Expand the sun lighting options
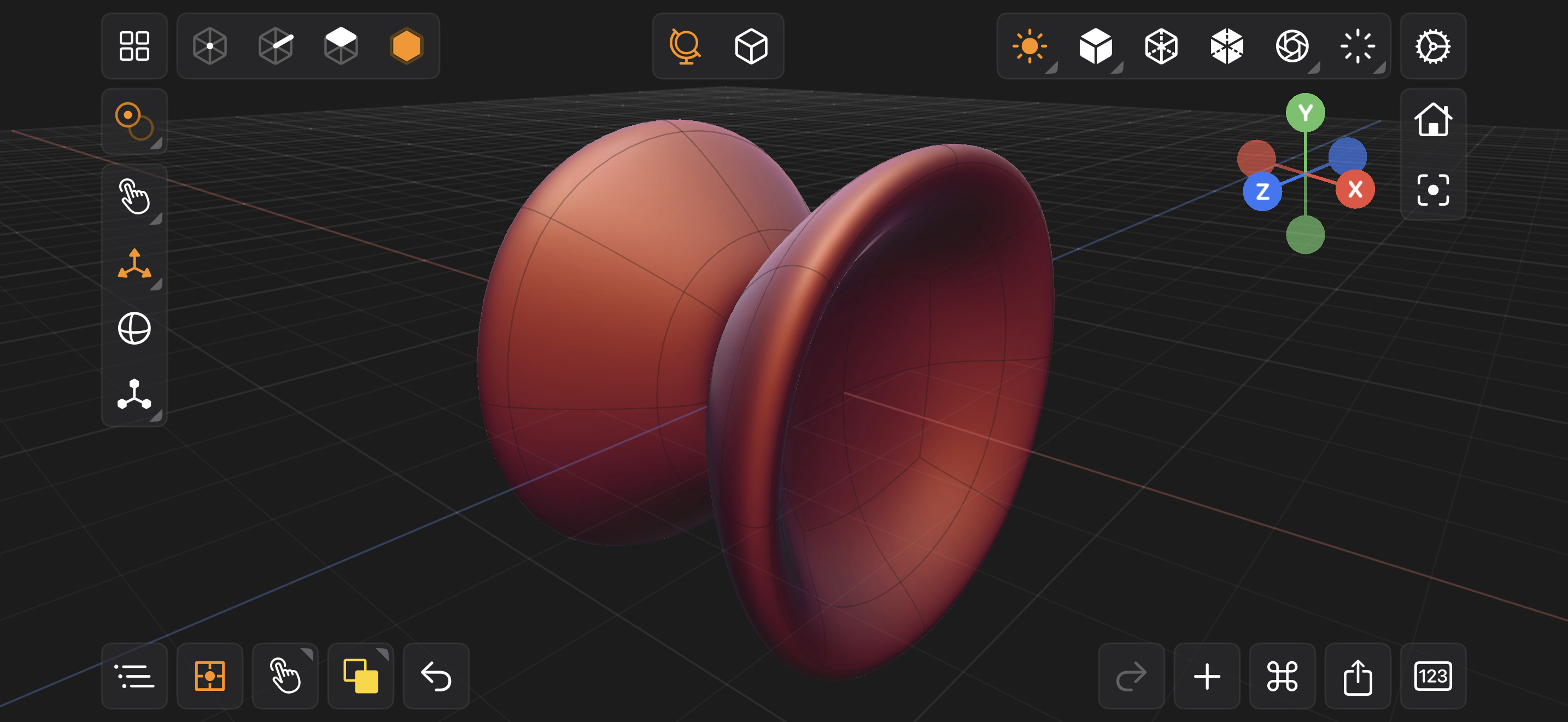Image resolution: width=1568 pixels, height=722 pixels. [1029, 46]
